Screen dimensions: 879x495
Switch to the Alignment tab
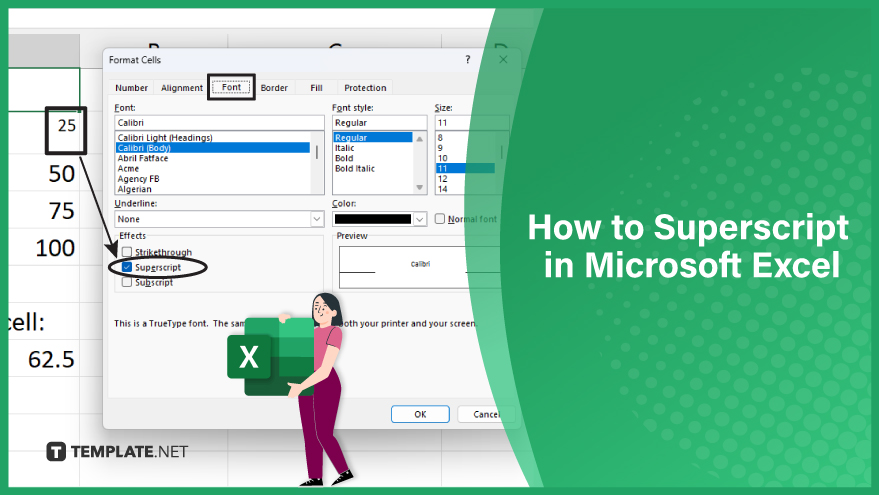182,87
